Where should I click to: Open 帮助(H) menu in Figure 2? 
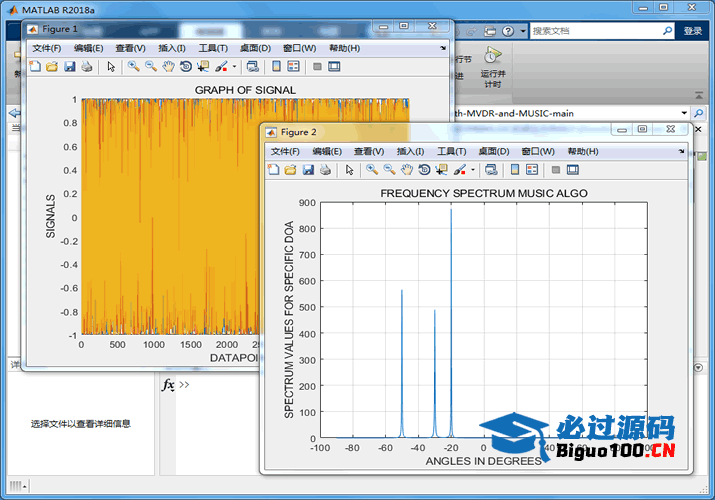pos(582,152)
